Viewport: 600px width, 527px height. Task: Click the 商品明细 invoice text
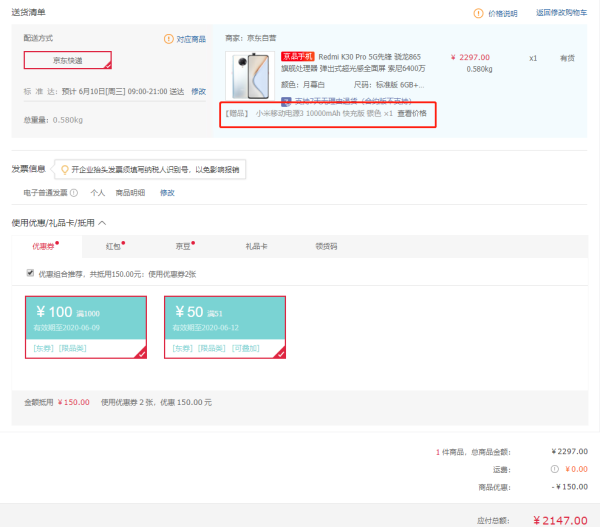click(x=130, y=193)
